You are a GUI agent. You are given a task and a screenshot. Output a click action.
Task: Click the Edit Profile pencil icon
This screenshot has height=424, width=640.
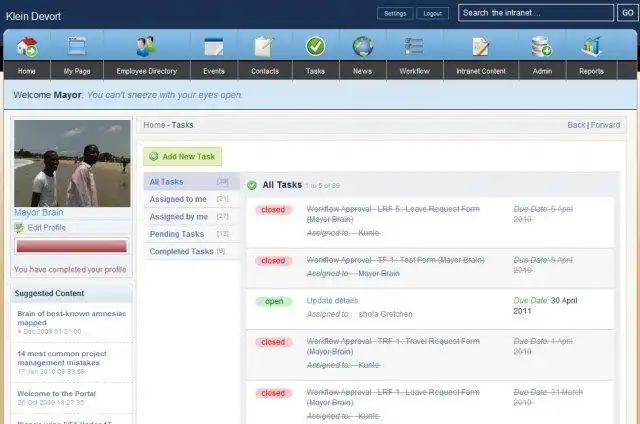[19, 228]
